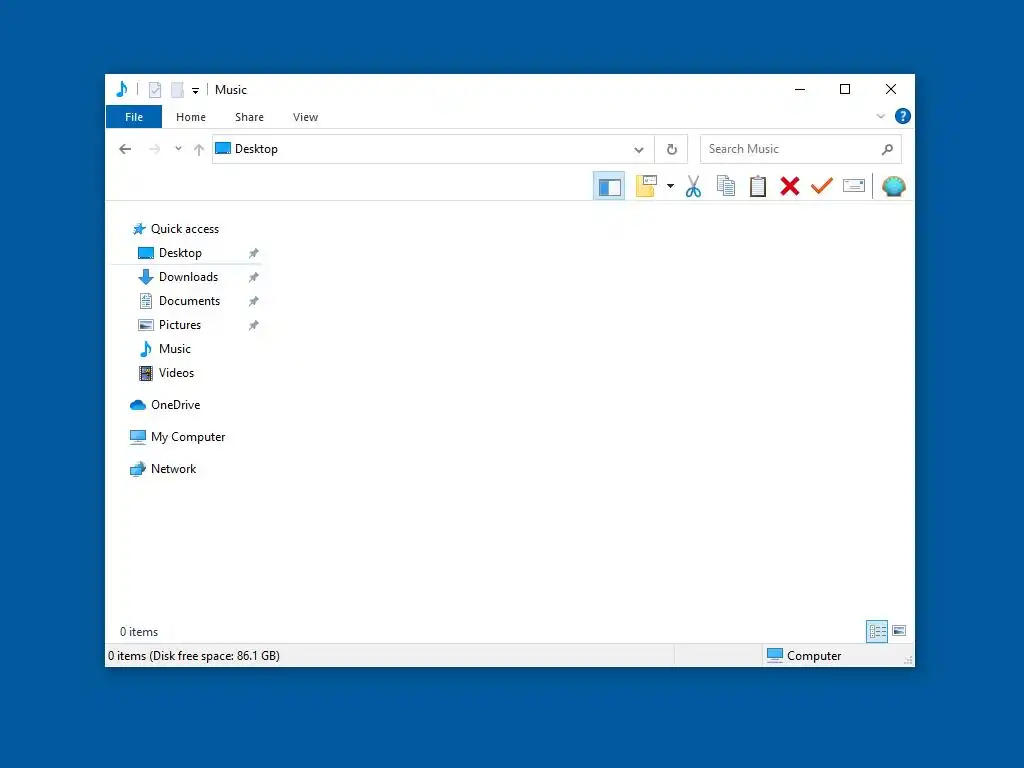Select My Computer in the navigation pane
The height and width of the screenshot is (768, 1024).
coord(188,437)
